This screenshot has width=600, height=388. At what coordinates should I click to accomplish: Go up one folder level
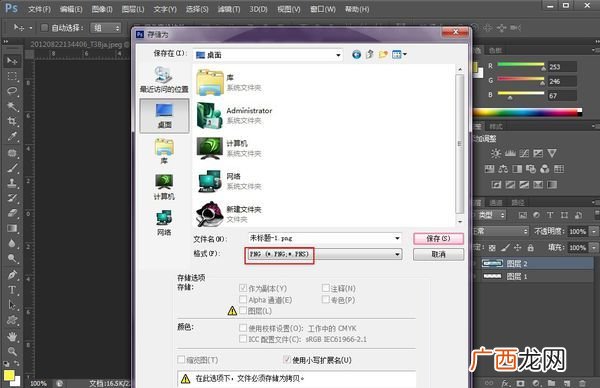[370, 55]
